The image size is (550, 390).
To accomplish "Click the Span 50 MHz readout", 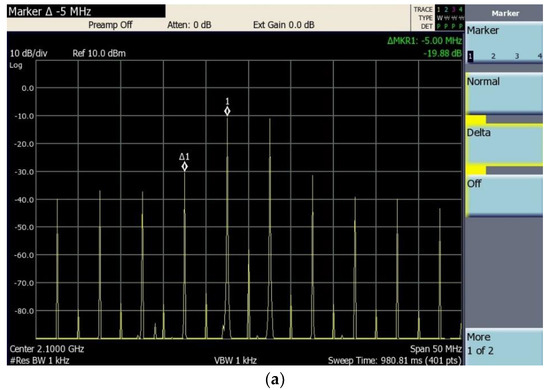I will pos(436,349).
